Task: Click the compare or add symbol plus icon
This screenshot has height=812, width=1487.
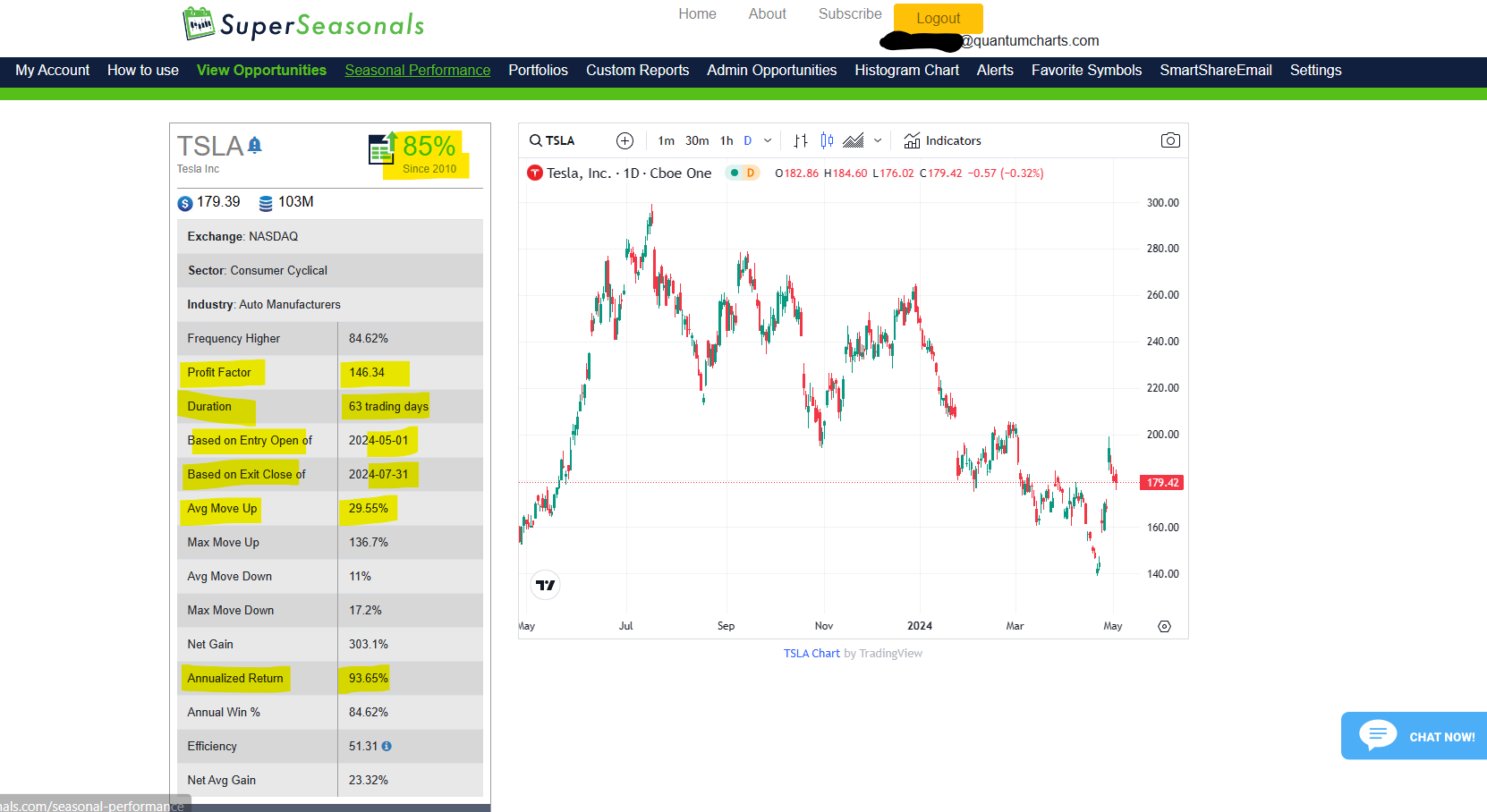Action: [x=625, y=140]
